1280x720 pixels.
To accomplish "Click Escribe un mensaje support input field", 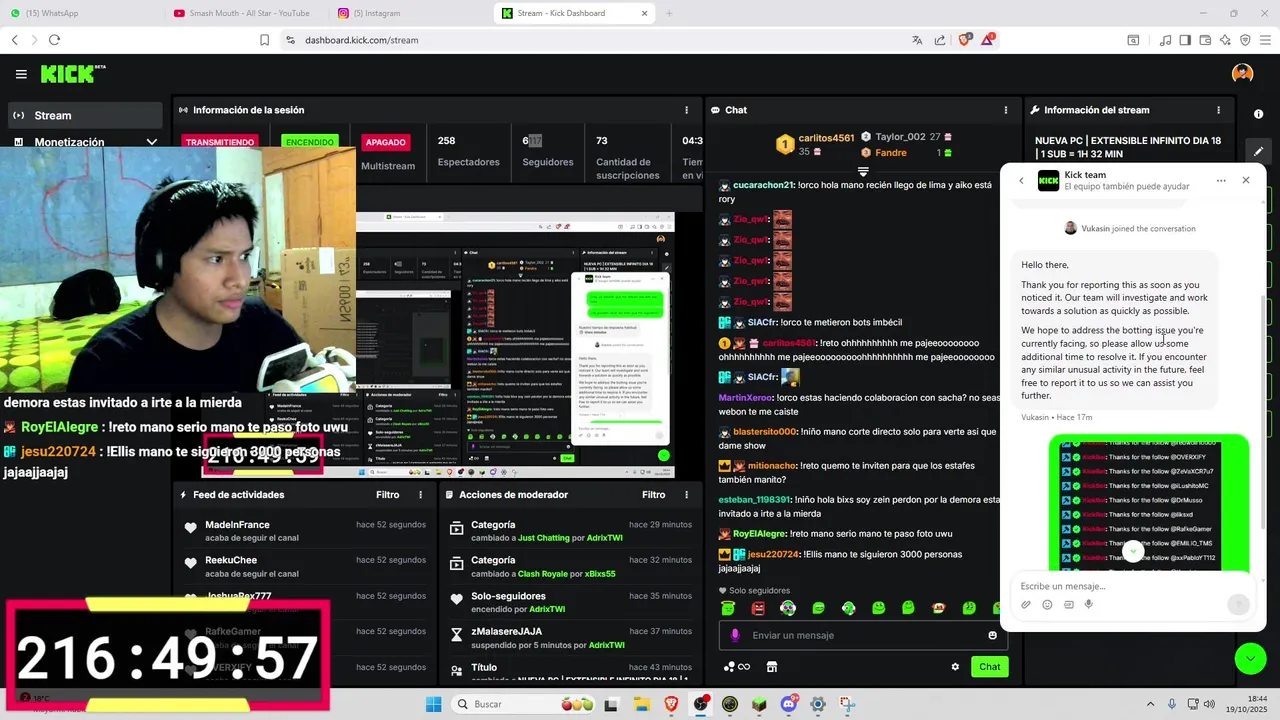I will tap(1130, 586).
